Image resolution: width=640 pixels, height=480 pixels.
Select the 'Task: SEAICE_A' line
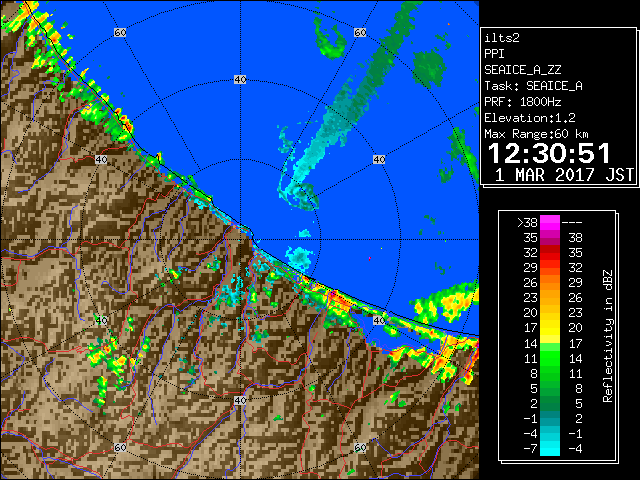tap(533, 86)
